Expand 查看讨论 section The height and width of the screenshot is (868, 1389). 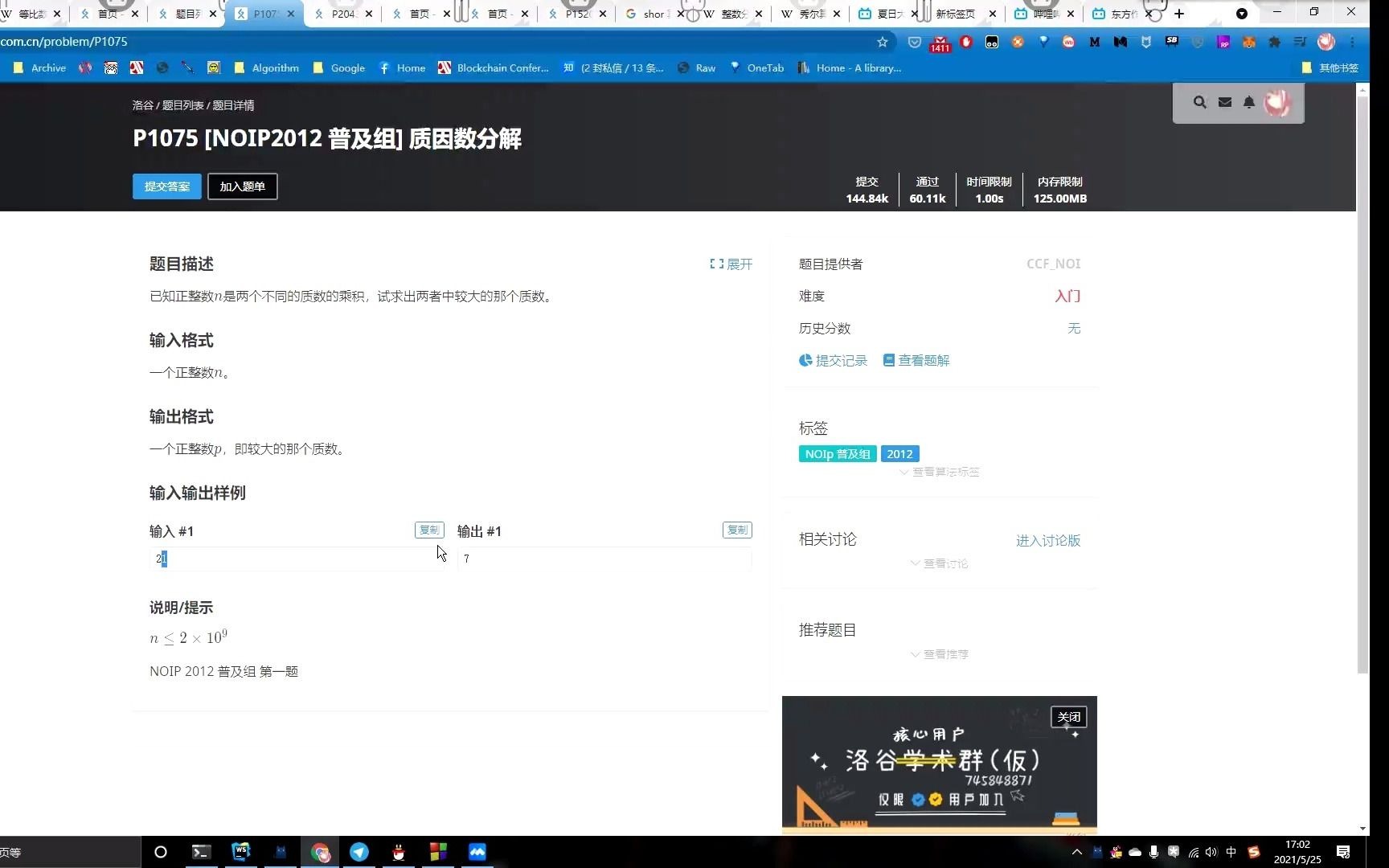click(x=939, y=563)
